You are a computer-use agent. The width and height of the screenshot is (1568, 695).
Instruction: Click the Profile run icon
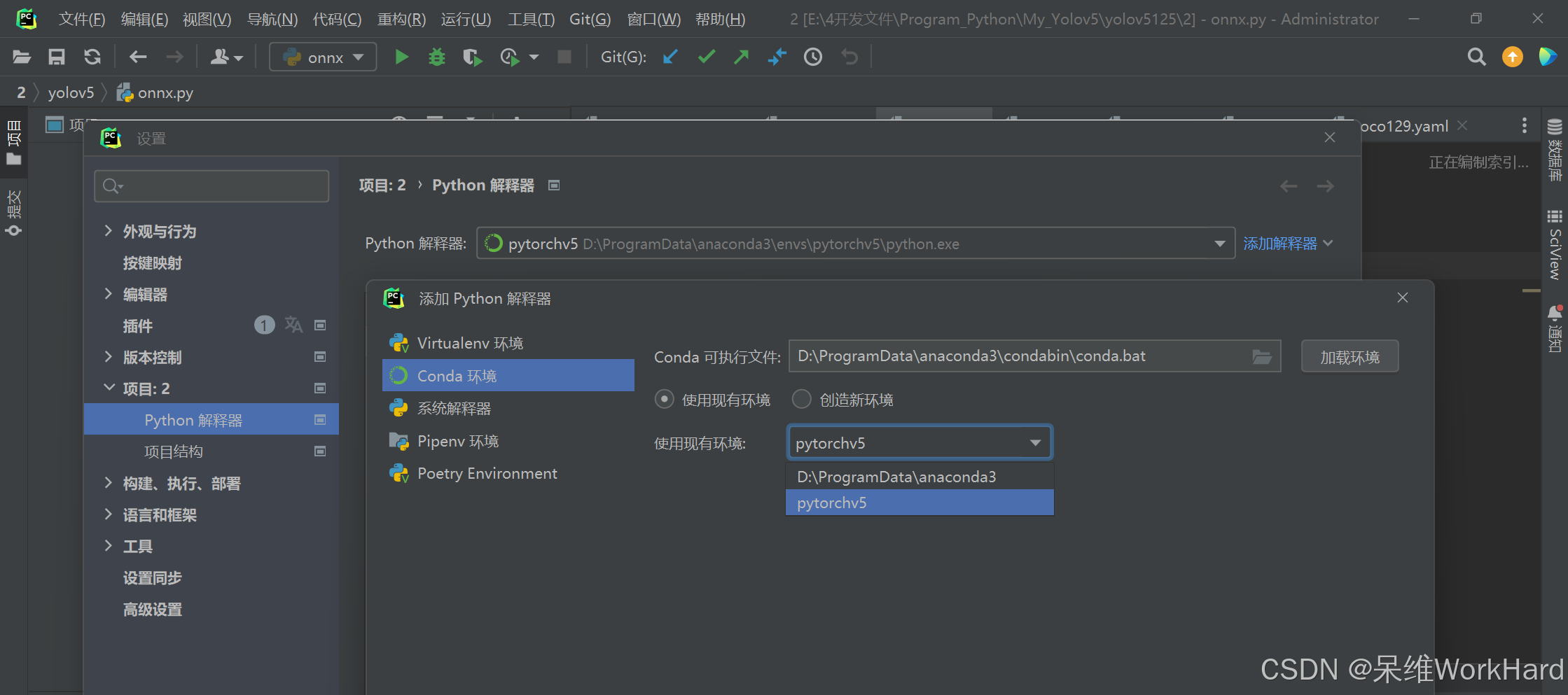tap(510, 57)
